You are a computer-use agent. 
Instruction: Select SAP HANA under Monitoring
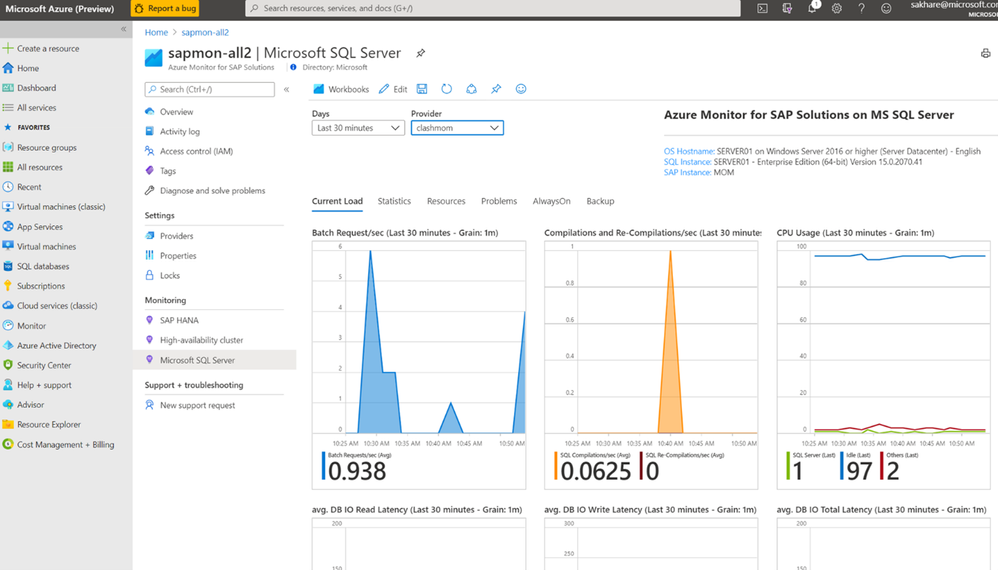pos(179,320)
